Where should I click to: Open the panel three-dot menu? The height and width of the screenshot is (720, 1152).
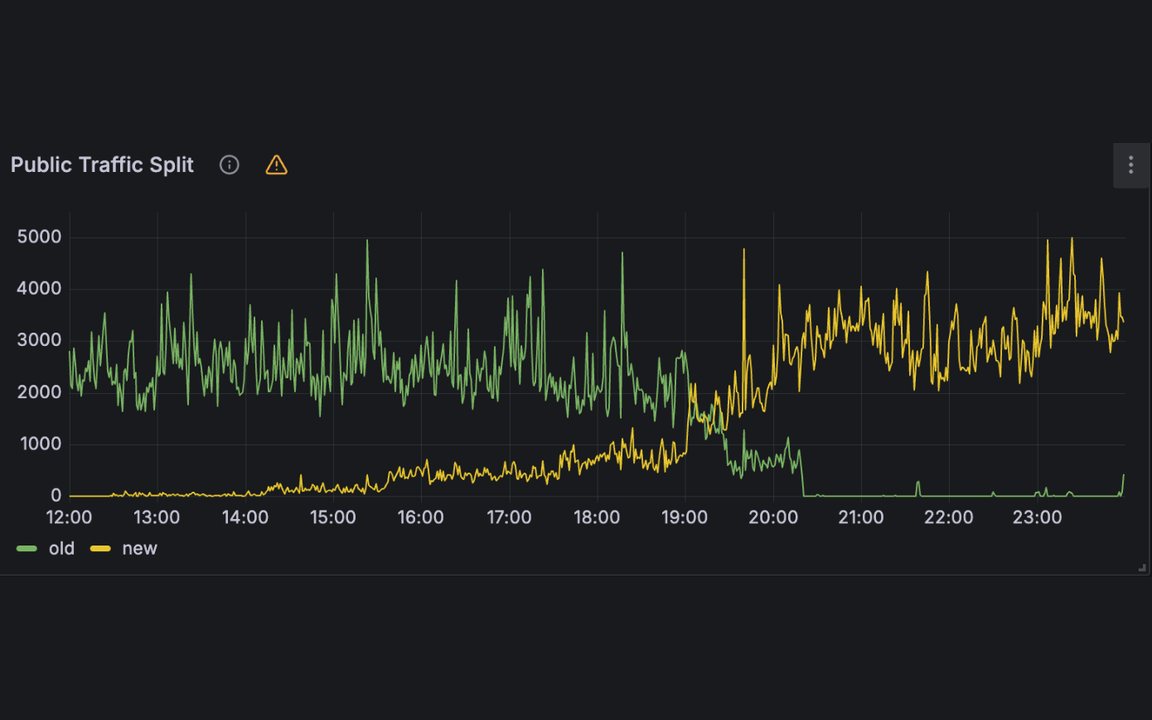click(1131, 165)
